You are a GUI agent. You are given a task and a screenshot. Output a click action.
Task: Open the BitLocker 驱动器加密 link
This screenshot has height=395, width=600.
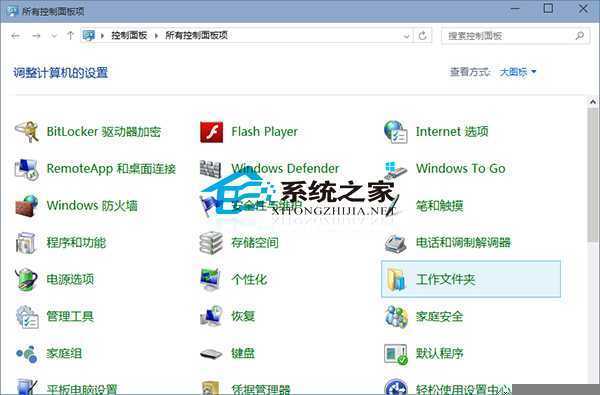click(104, 132)
